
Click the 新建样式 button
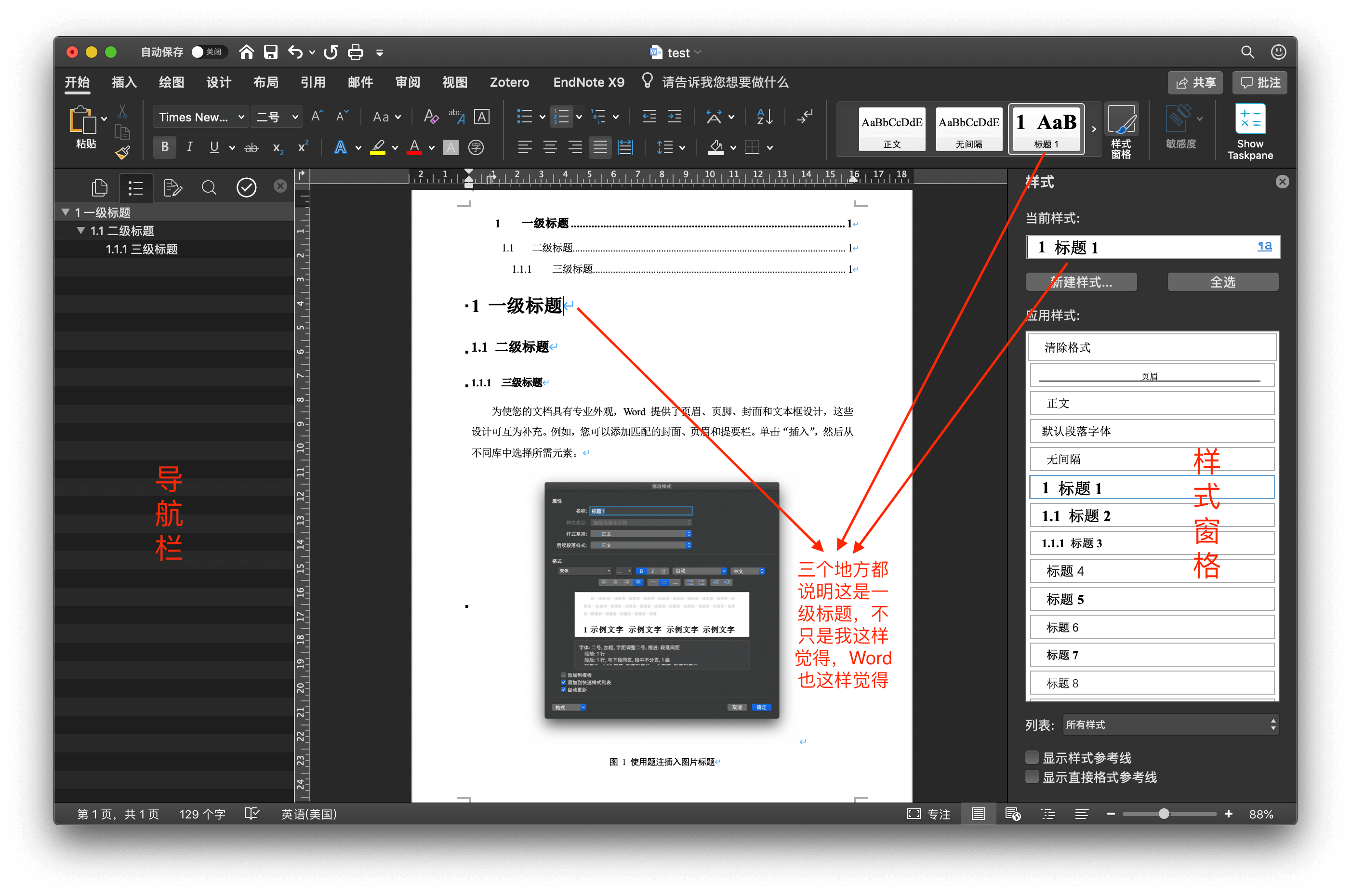(x=1081, y=282)
